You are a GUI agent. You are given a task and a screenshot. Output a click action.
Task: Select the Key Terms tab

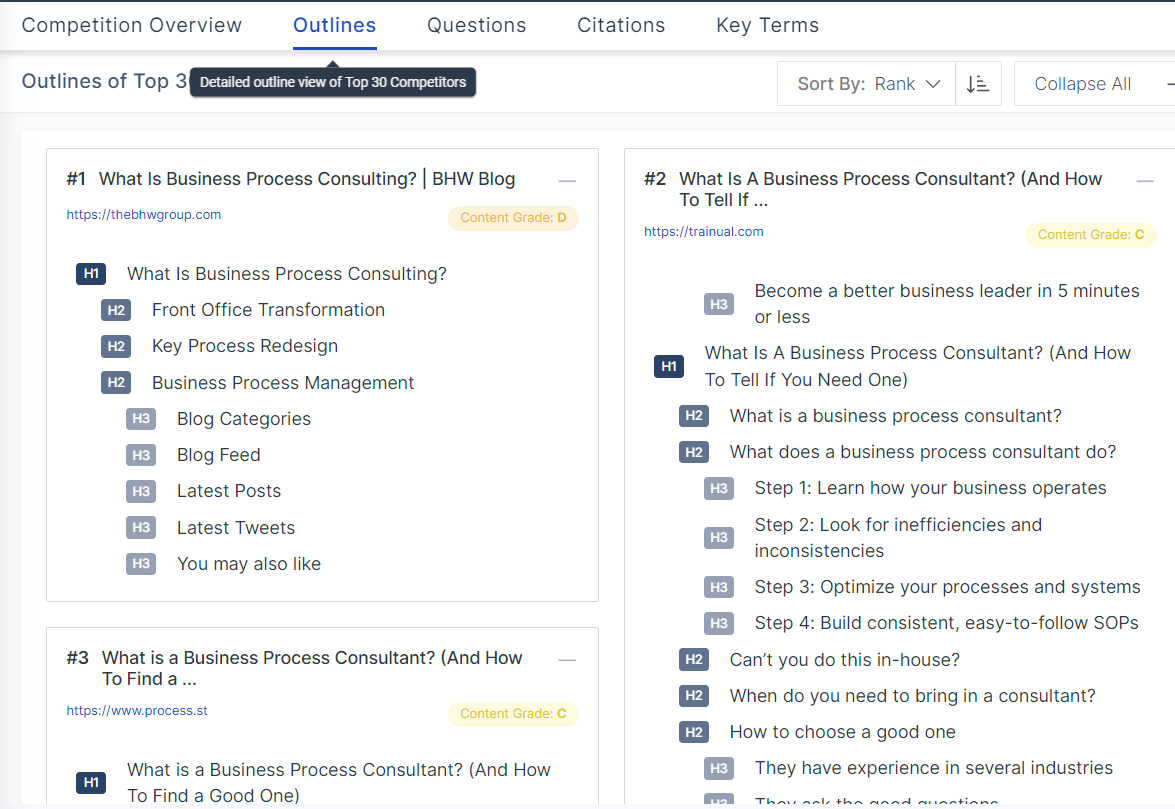point(767,25)
